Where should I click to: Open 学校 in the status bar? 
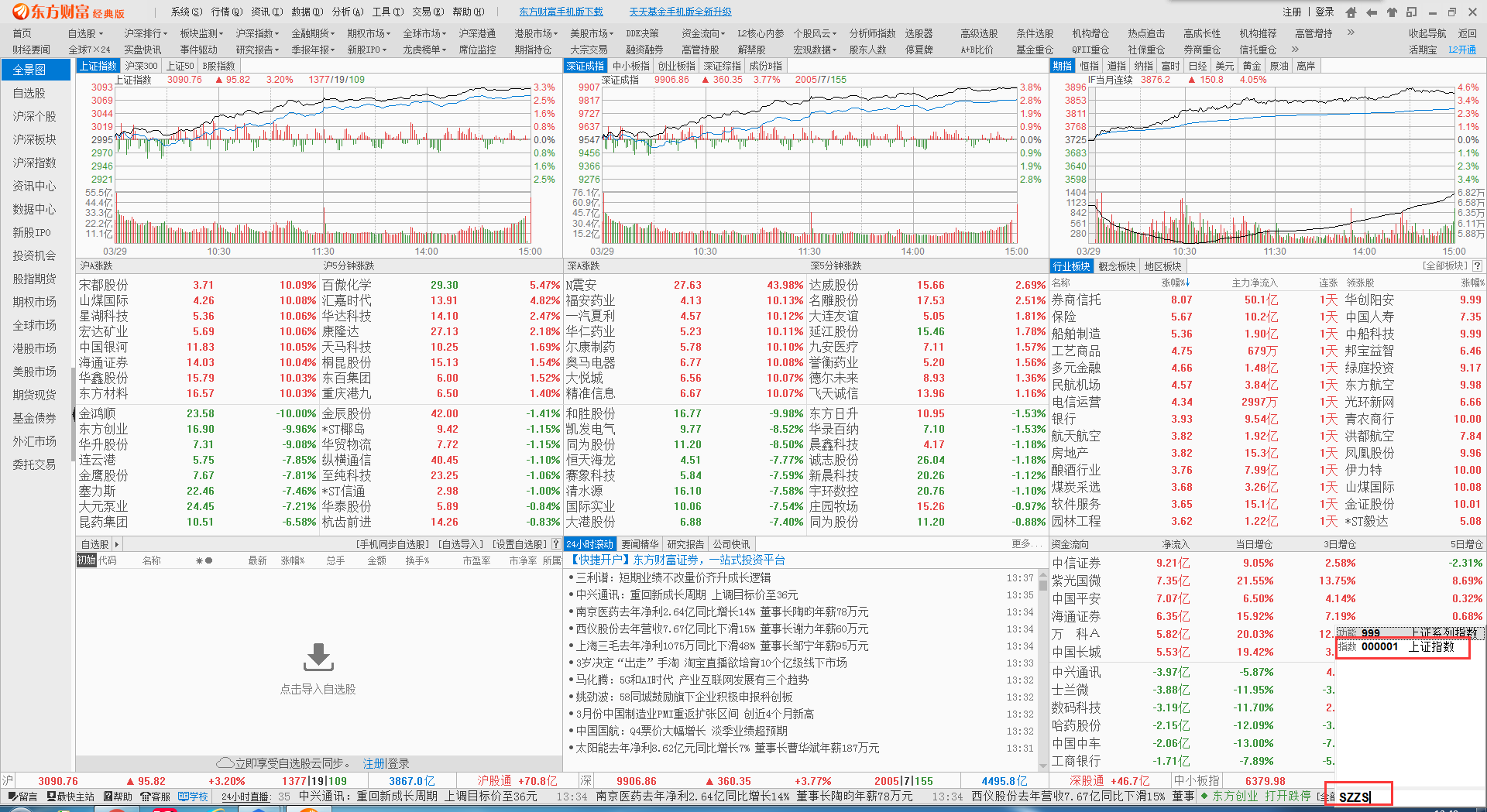(193, 796)
